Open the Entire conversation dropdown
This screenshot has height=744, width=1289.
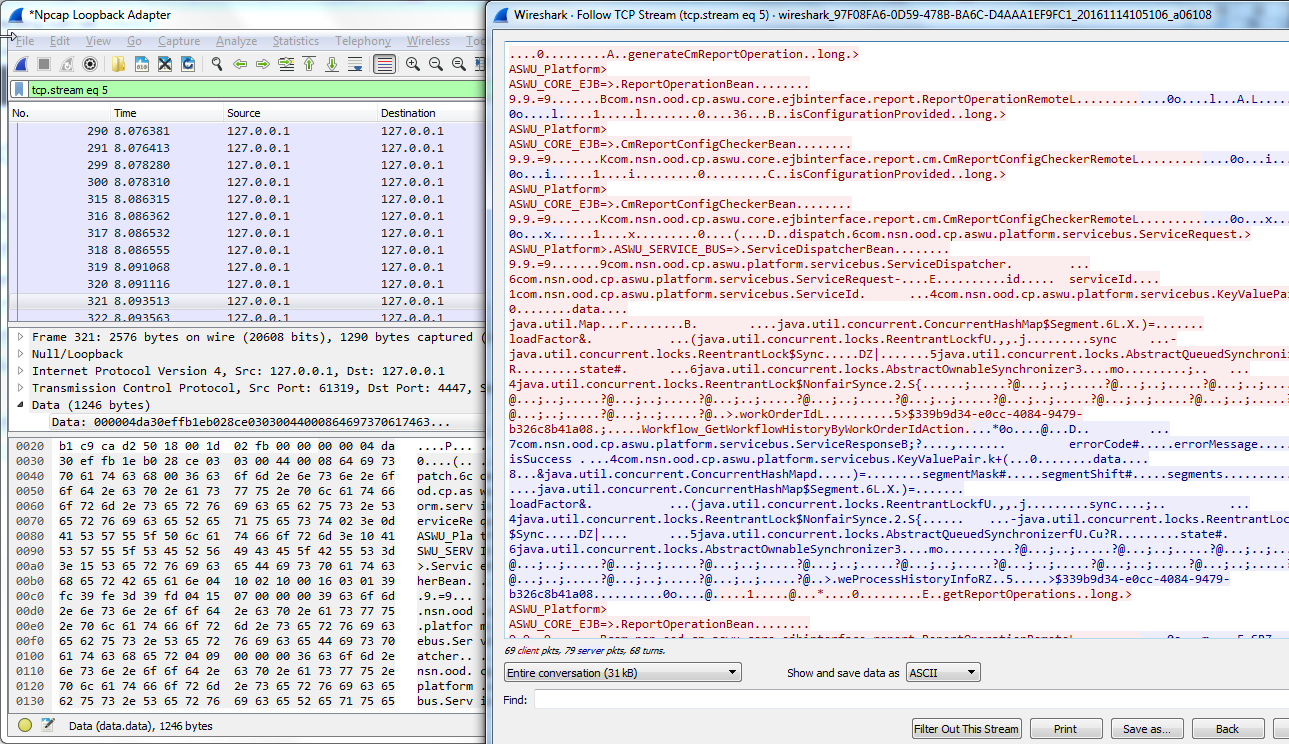[622, 672]
